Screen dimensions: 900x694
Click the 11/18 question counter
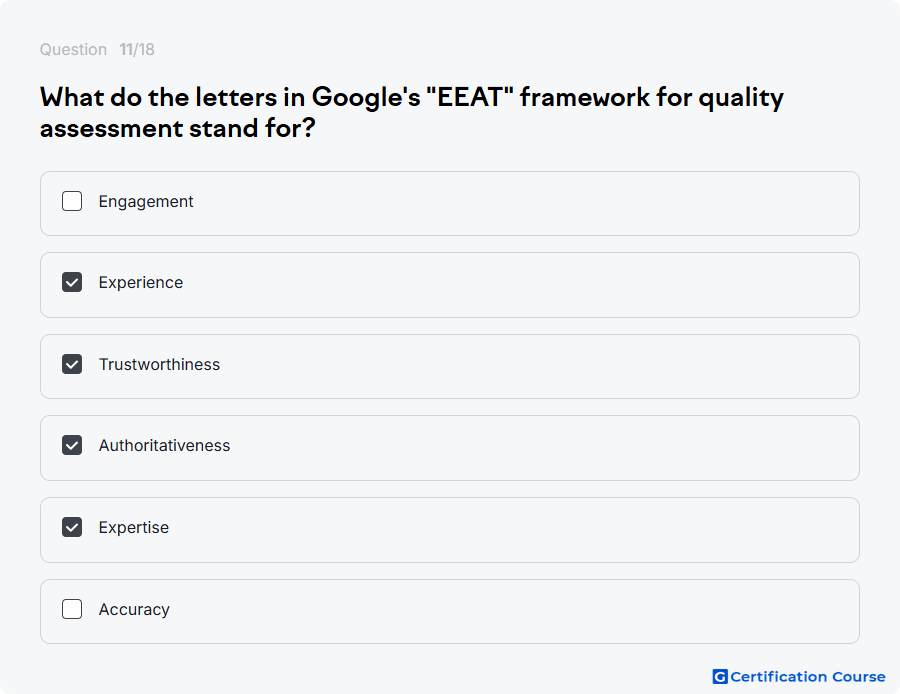[x=137, y=49]
